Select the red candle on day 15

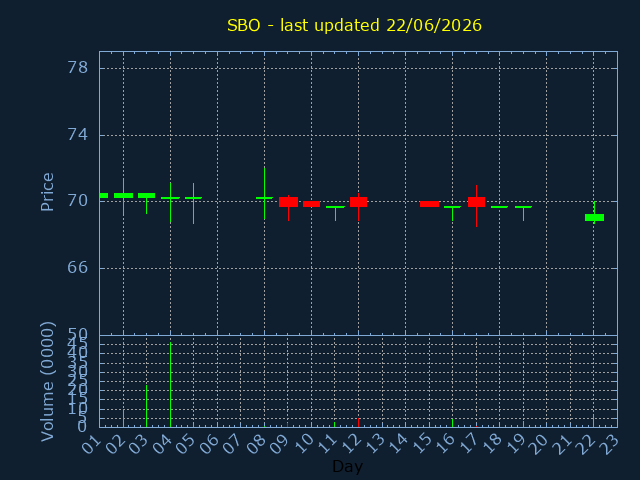pyautogui.click(x=429, y=204)
